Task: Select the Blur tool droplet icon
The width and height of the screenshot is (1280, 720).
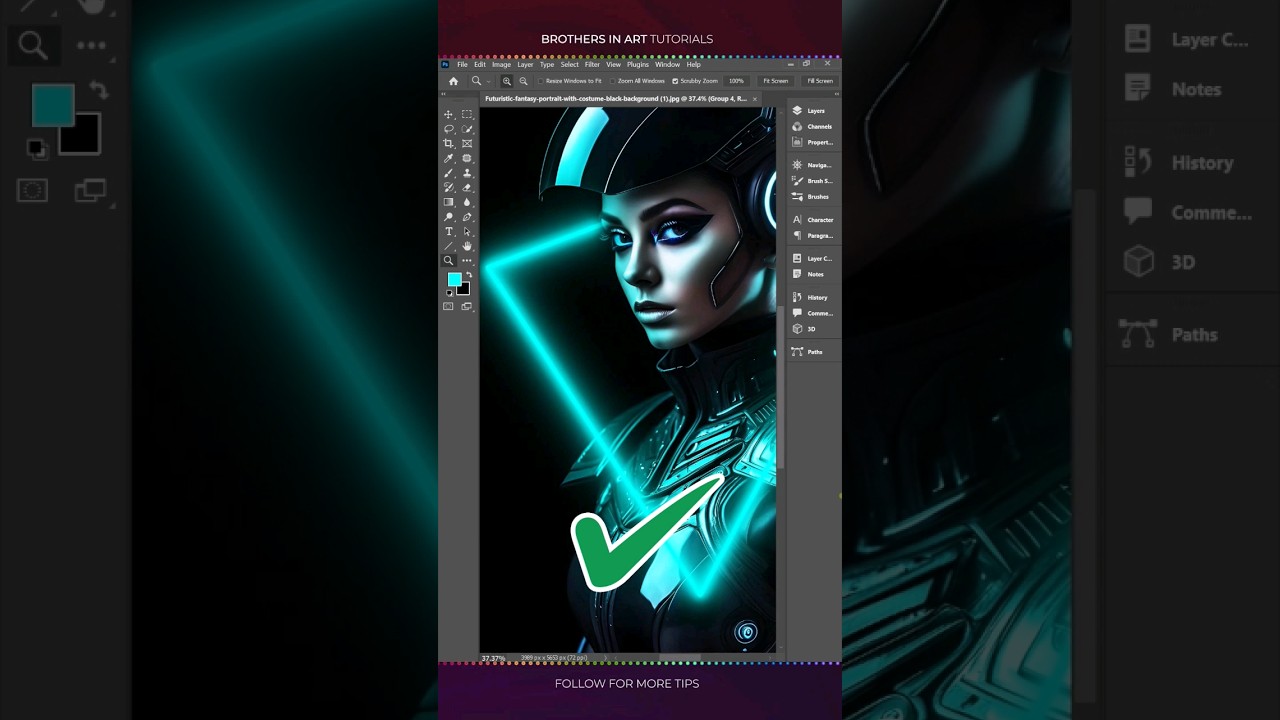Action: point(467,202)
